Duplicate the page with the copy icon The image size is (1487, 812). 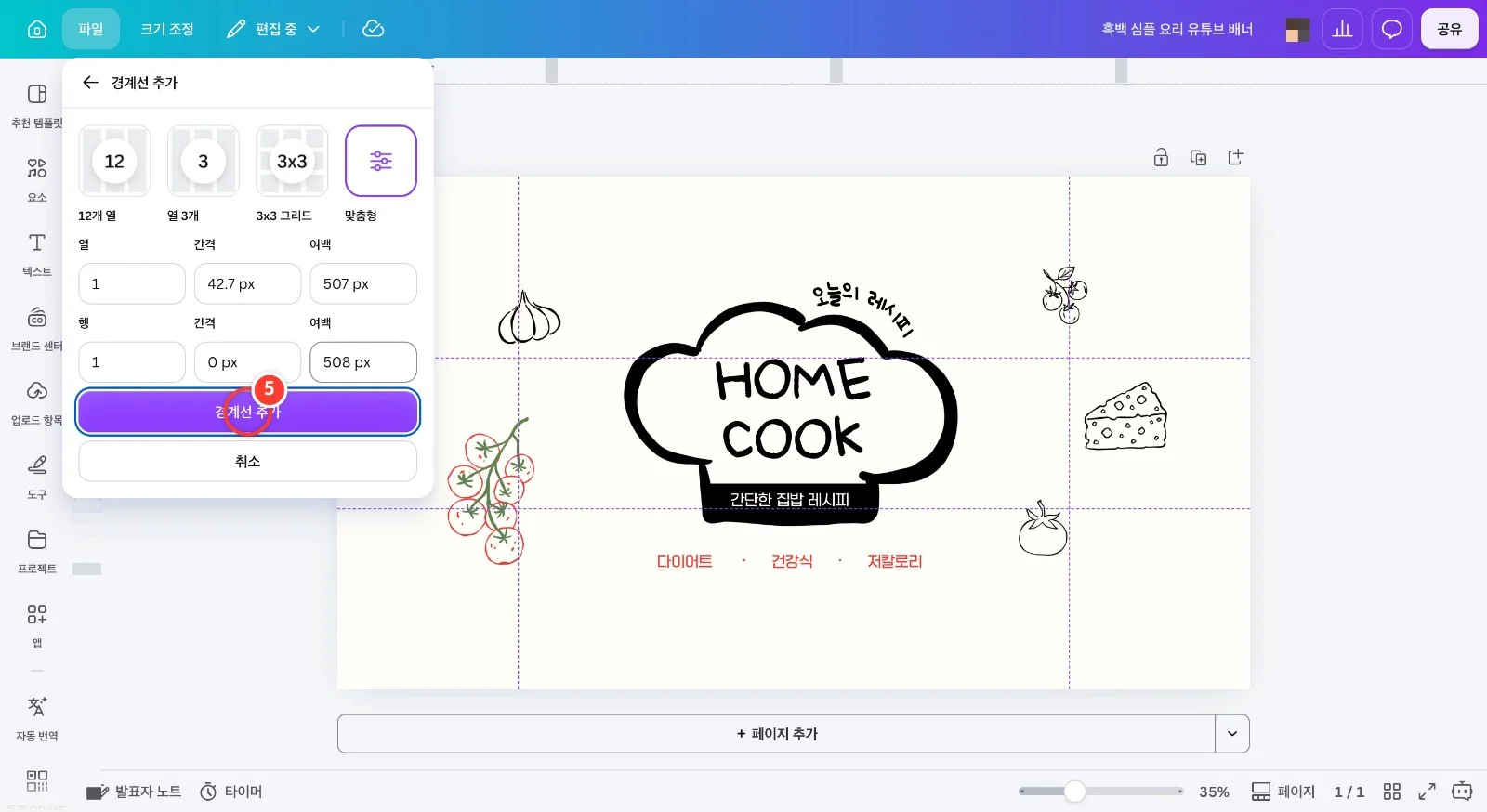pyautogui.click(x=1198, y=157)
